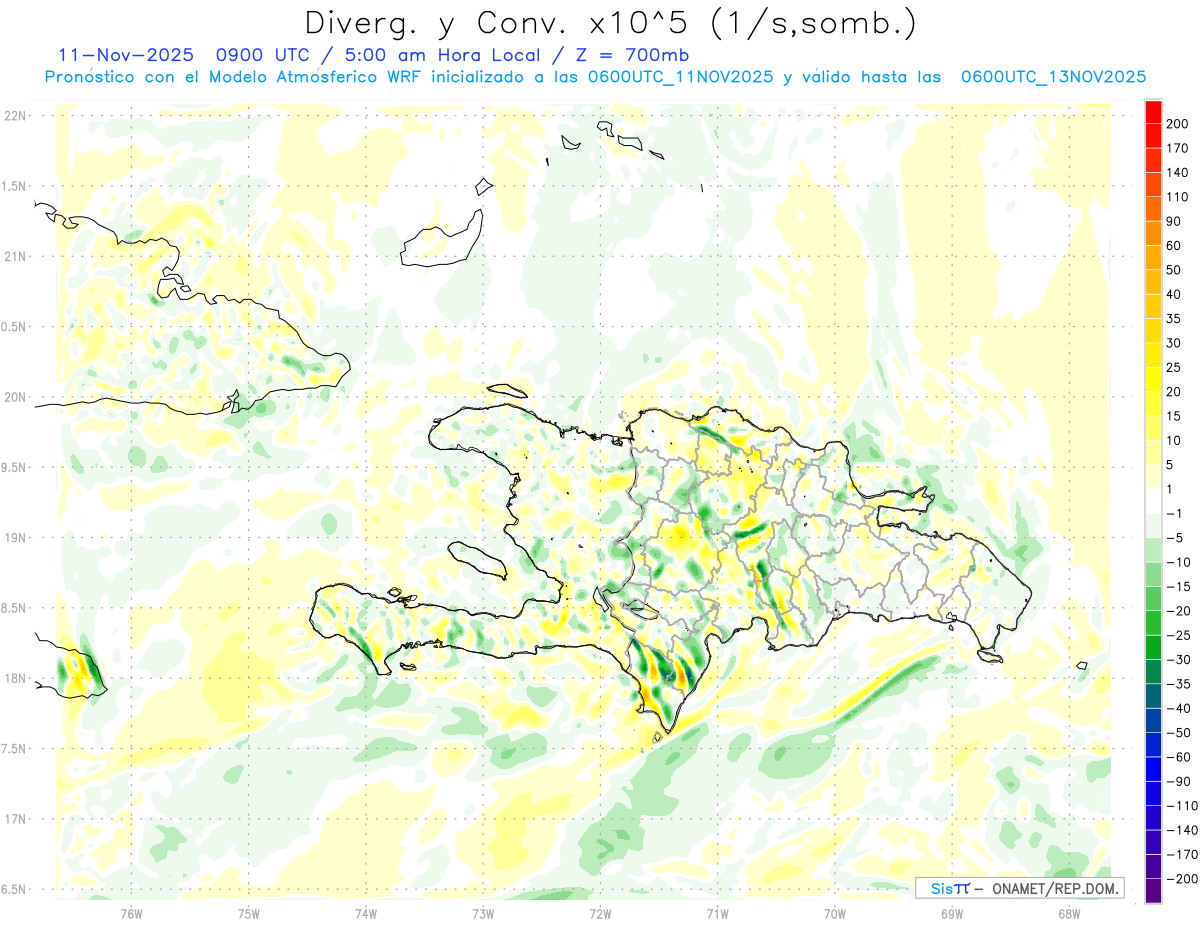
Task: Click the colorbar value '-200' at bottom
Action: [x=1182, y=878]
